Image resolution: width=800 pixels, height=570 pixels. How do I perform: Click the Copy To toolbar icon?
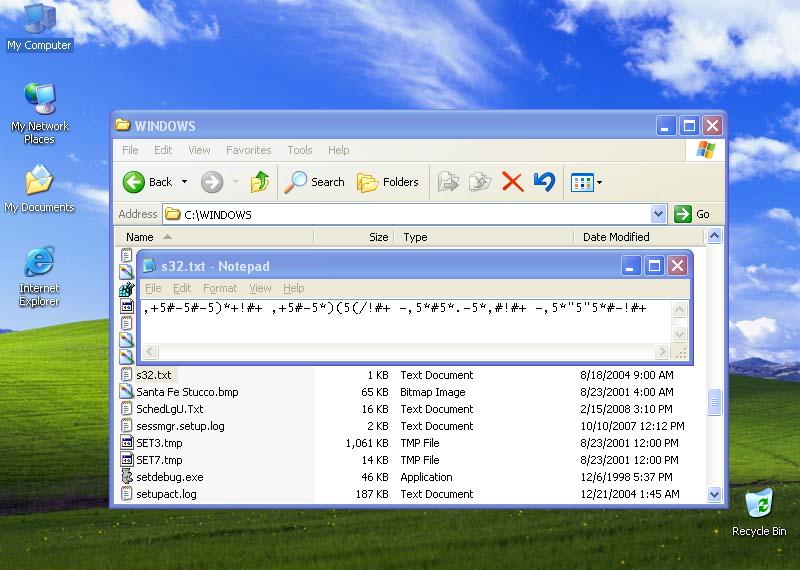(x=480, y=182)
